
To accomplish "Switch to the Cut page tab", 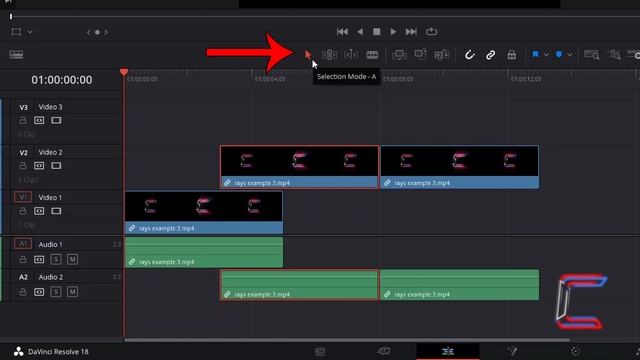I will point(384,351).
